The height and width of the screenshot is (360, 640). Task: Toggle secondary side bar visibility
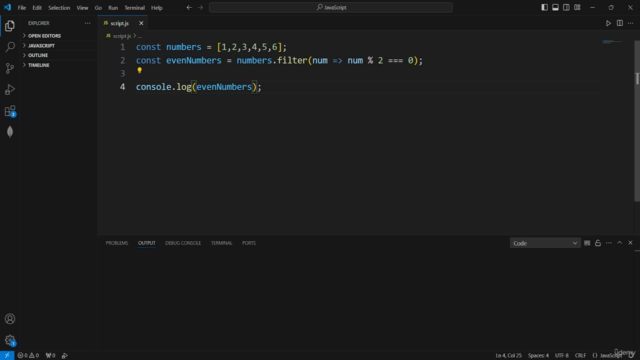566,7
